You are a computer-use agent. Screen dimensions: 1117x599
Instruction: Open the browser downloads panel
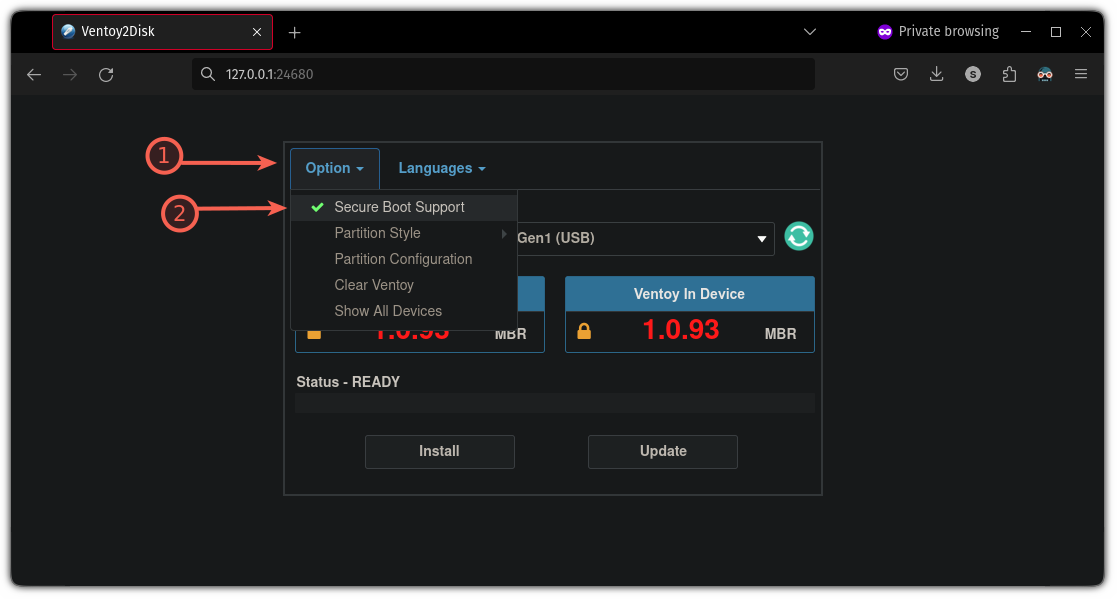click(937, 74)
